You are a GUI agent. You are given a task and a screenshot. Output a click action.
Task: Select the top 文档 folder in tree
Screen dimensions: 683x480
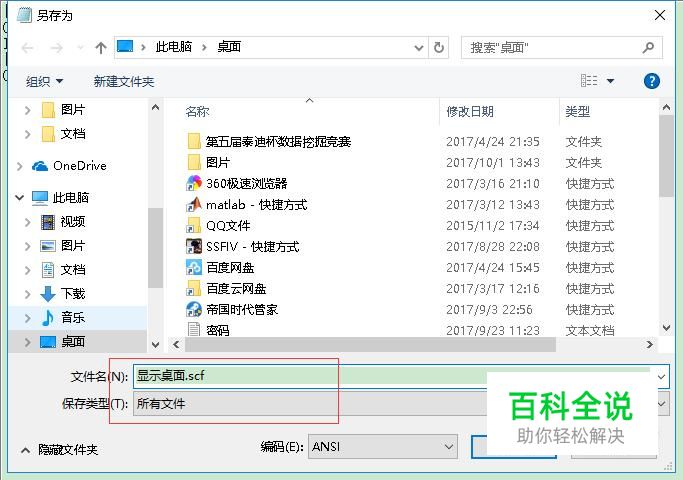73,134
